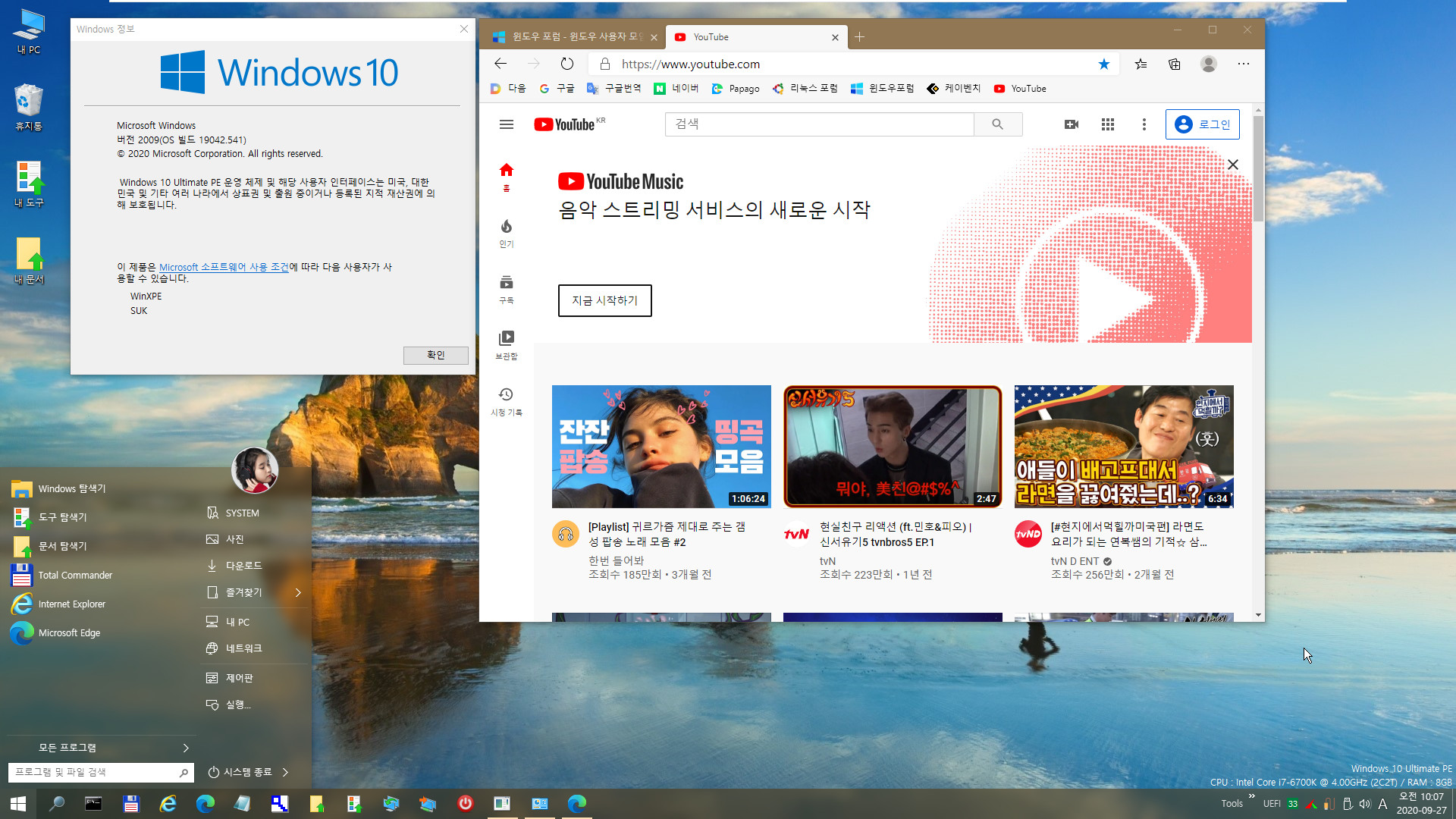Viewport: 1456px width, 819px height.
Task: Open Library (보관함) in YouTube sidebar
Action: tap(507, 345)
